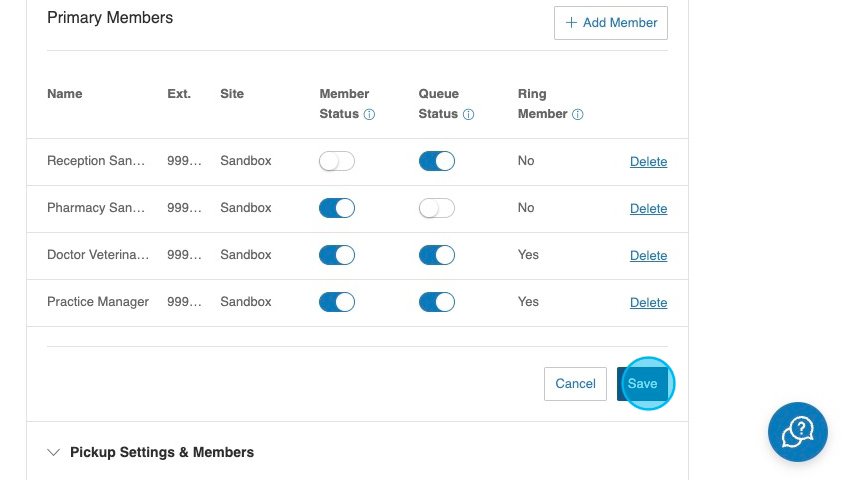Click the Member Status info icon
This screenshot has height=480, width=860.
(369, 115)
